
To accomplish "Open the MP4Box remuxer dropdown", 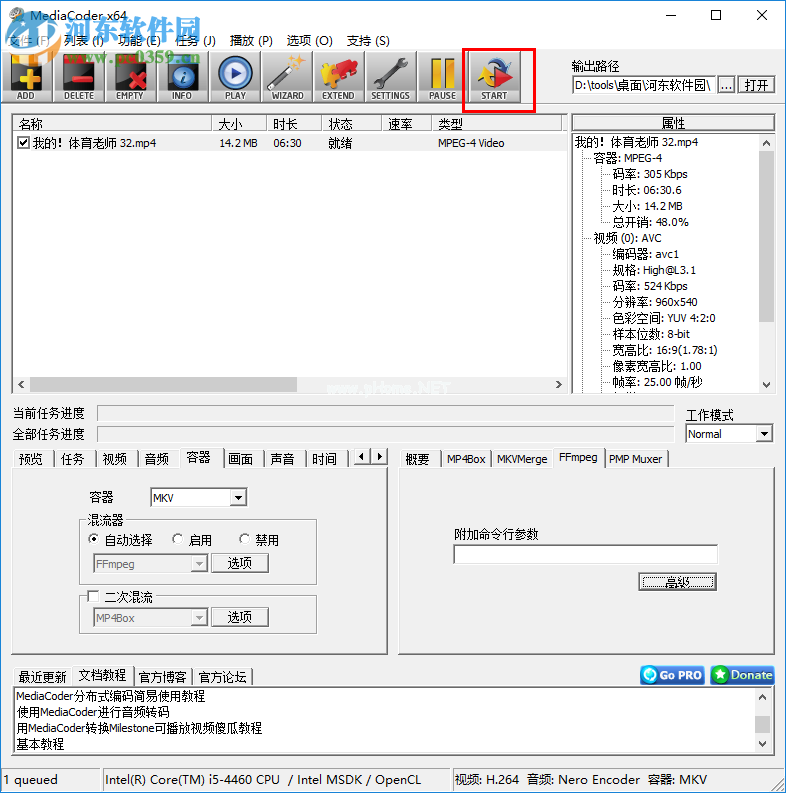I will (x=199, y=618).
